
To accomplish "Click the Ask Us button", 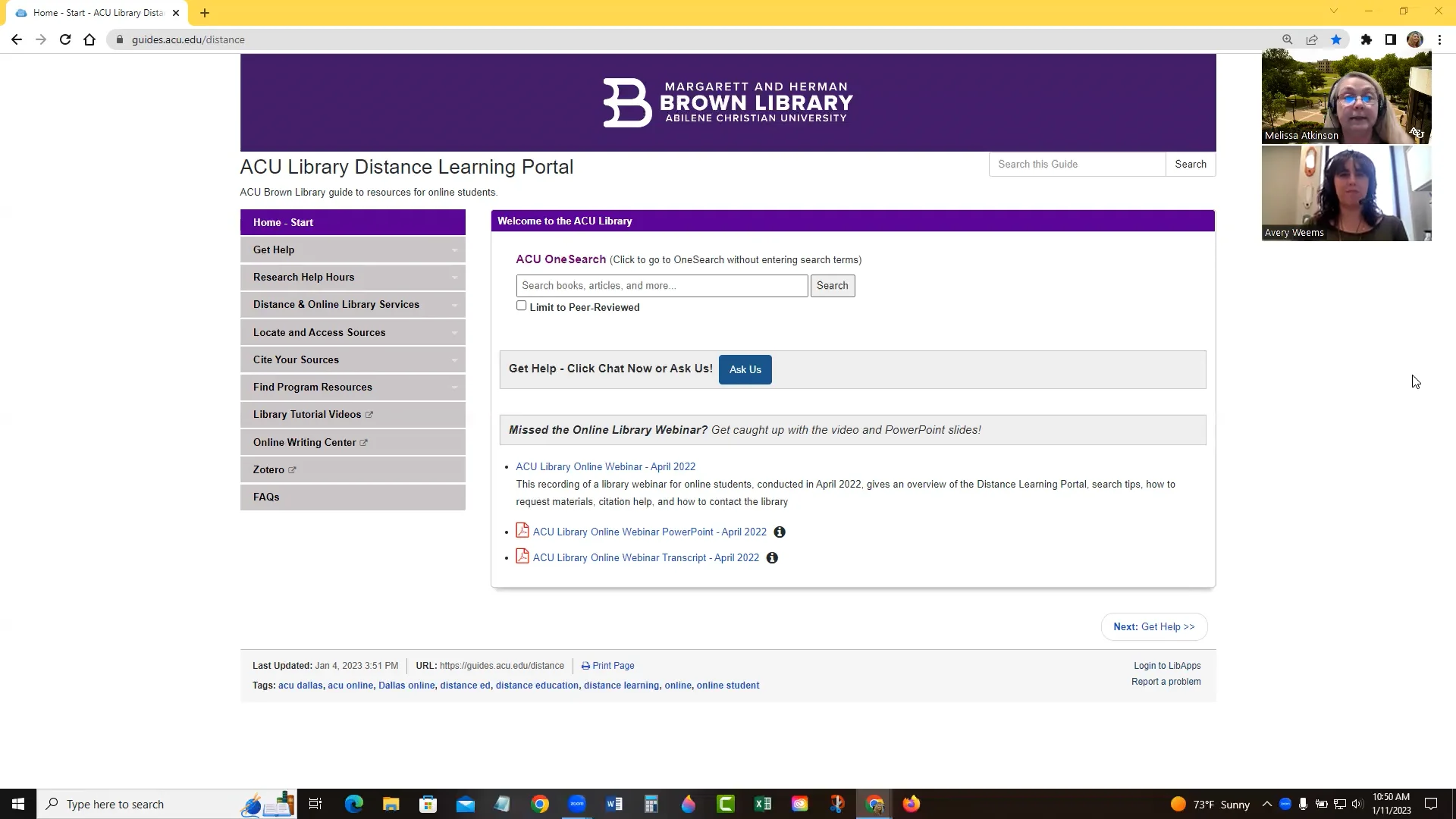I will (745, 370).
